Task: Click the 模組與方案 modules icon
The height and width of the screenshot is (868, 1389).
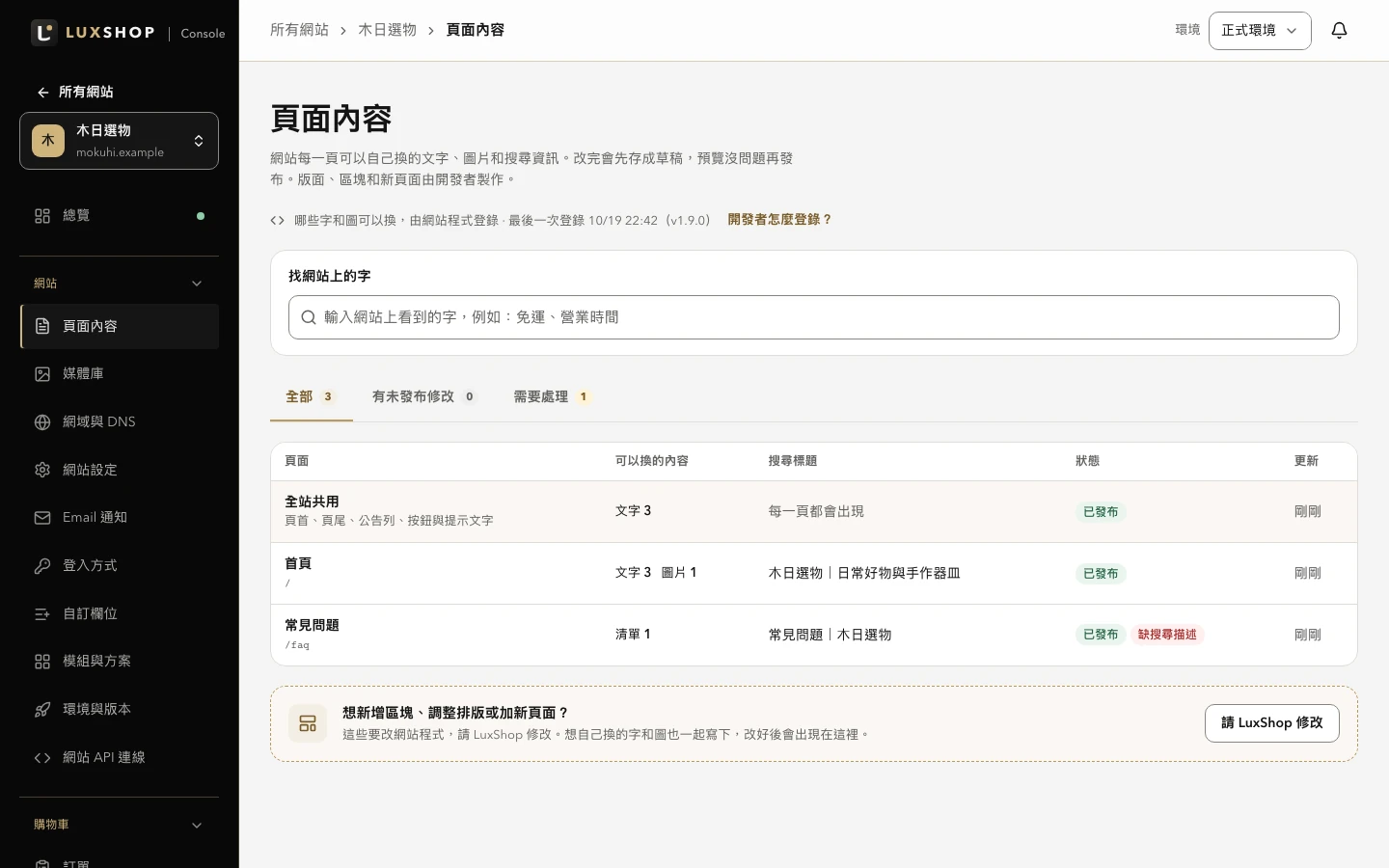Action: [42, 662]
